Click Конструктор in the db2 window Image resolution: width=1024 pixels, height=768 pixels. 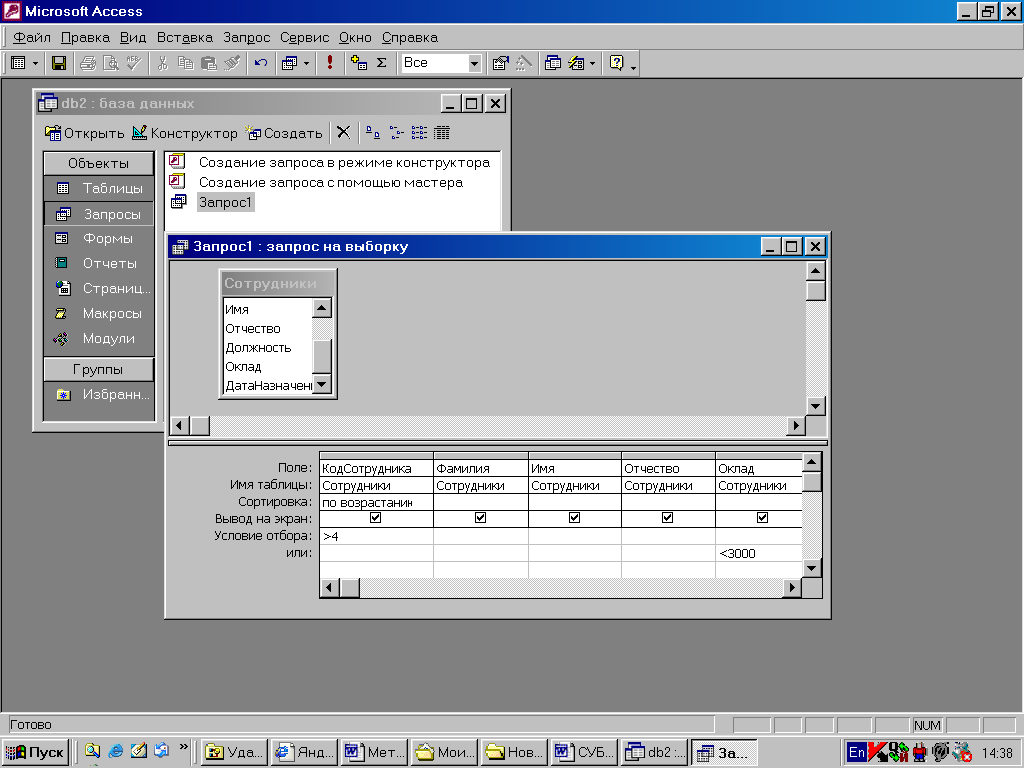[x=185, y=133]
